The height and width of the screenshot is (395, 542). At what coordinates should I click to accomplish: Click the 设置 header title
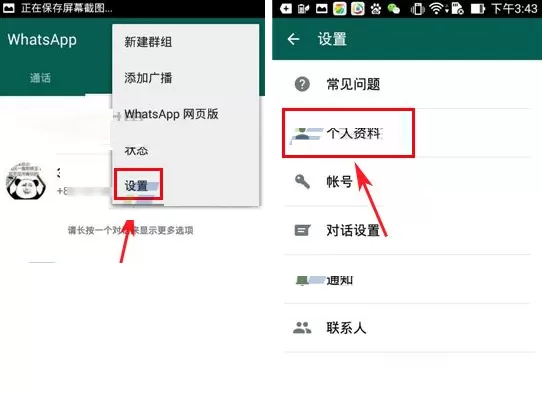(x=332, y=39)
